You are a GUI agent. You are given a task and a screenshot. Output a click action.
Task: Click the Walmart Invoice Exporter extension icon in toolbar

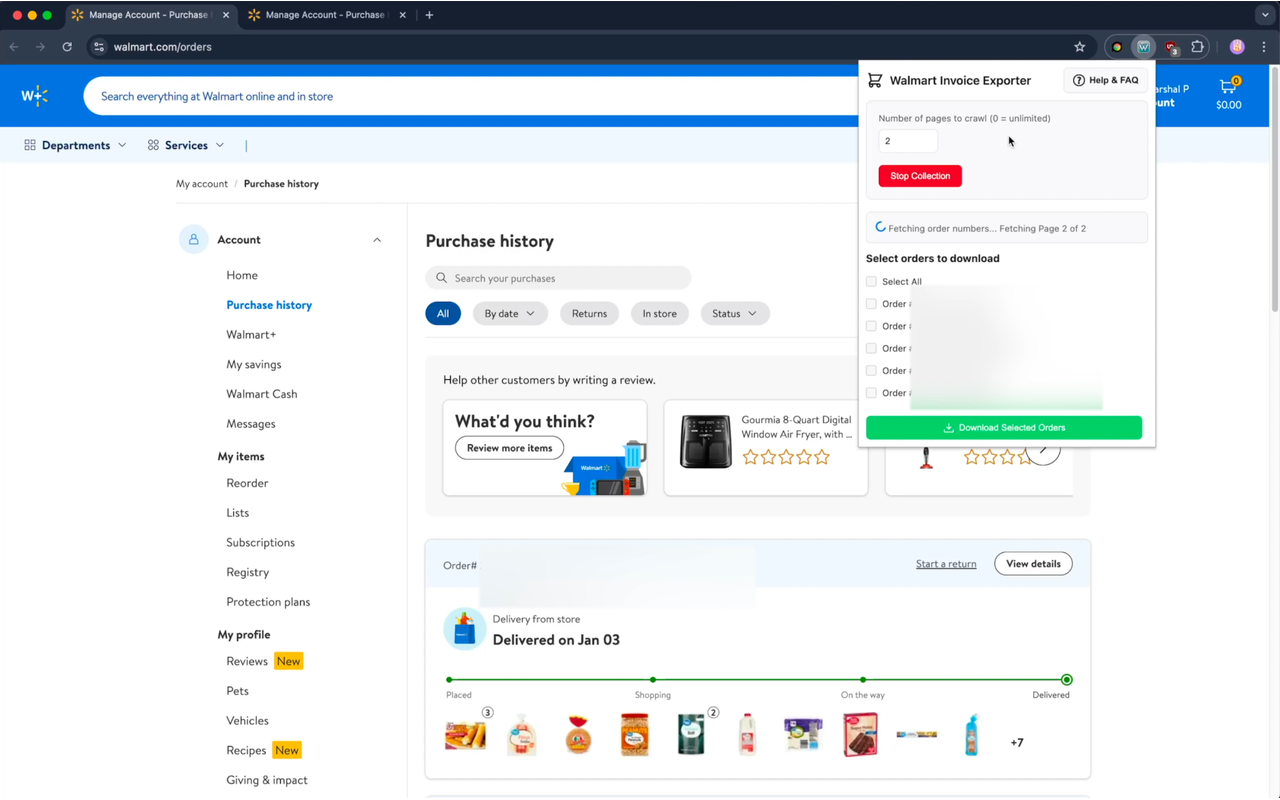1142,46
